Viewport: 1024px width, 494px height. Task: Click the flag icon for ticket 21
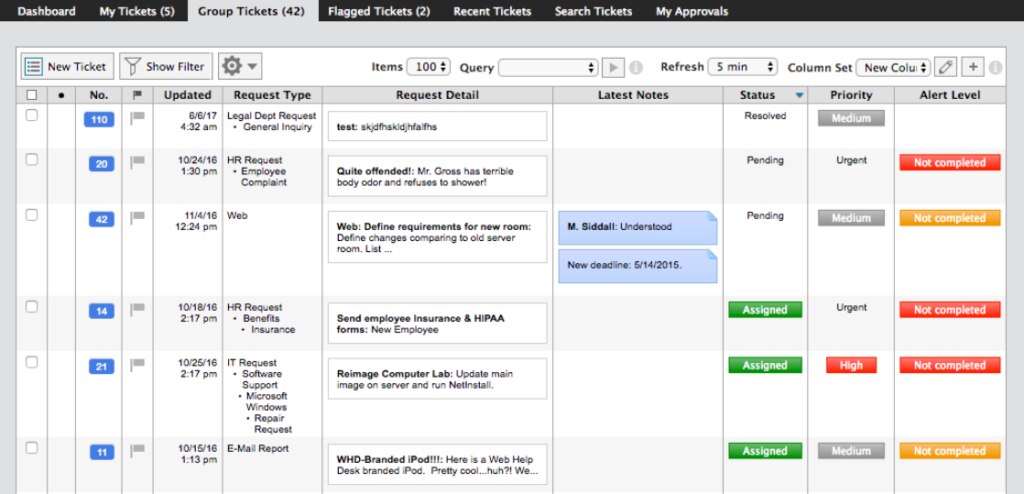click(137, 365)
